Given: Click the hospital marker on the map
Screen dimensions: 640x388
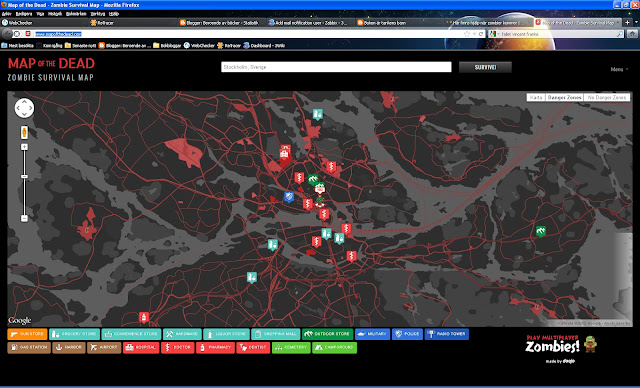Looking at the screenshot, I should 284,154.
